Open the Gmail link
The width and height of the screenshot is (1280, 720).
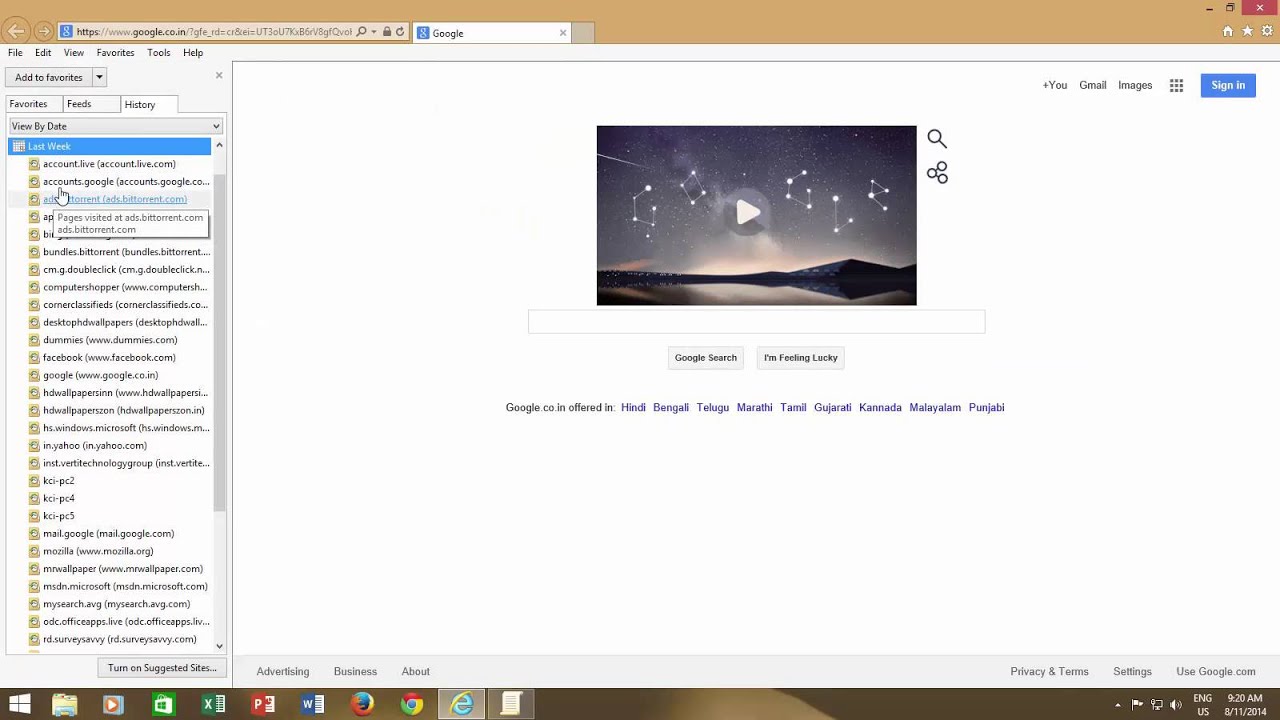click(1093, 85)
